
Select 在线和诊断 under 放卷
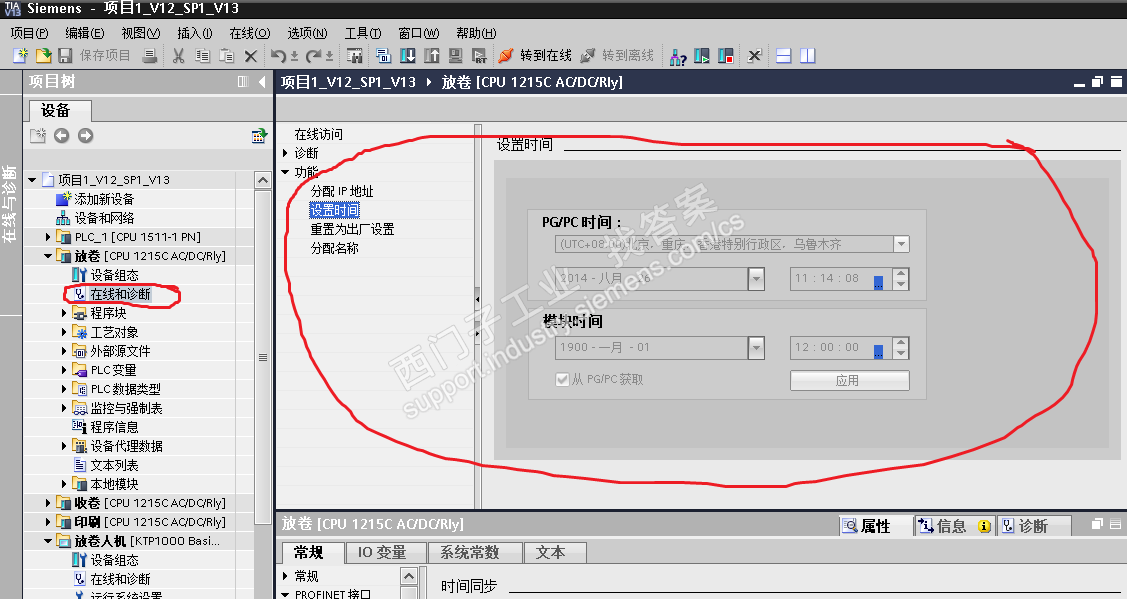click(x=121, y=294)
